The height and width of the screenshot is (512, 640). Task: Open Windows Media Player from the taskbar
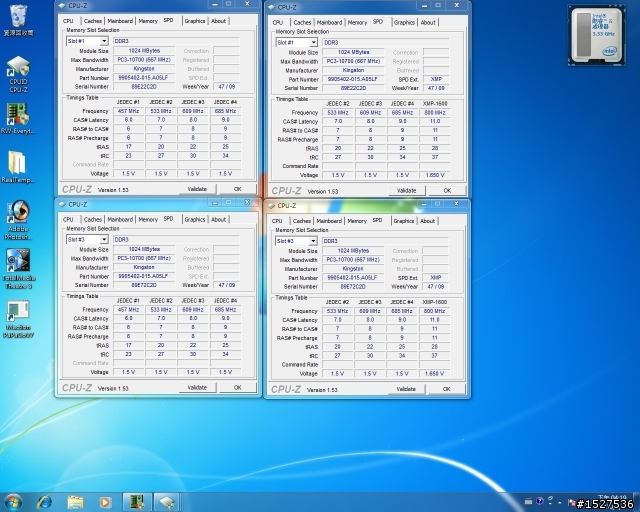click(x=105, y=502)
